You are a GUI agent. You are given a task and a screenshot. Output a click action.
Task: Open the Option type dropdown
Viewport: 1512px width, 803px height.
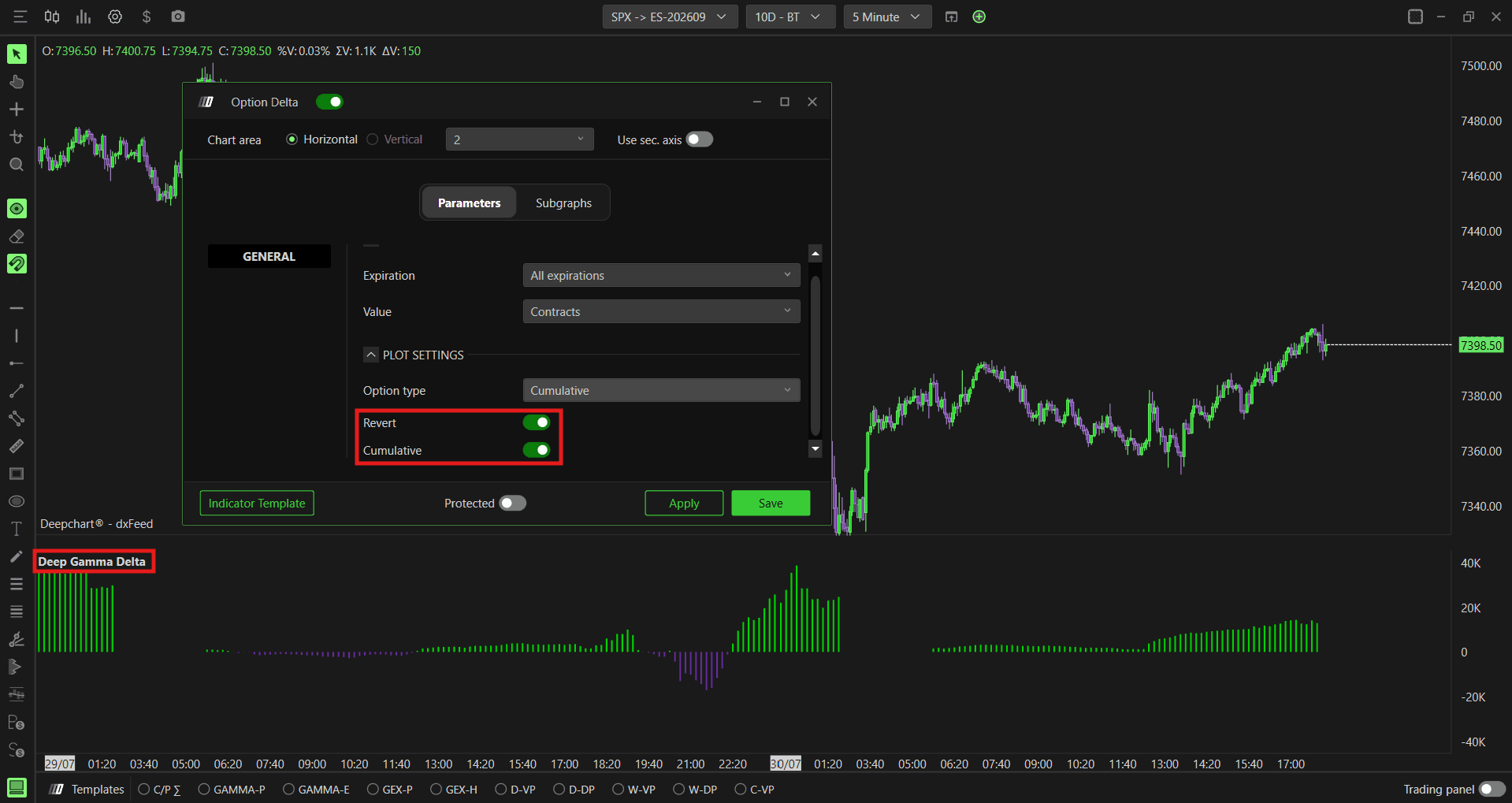pos(661,390)
